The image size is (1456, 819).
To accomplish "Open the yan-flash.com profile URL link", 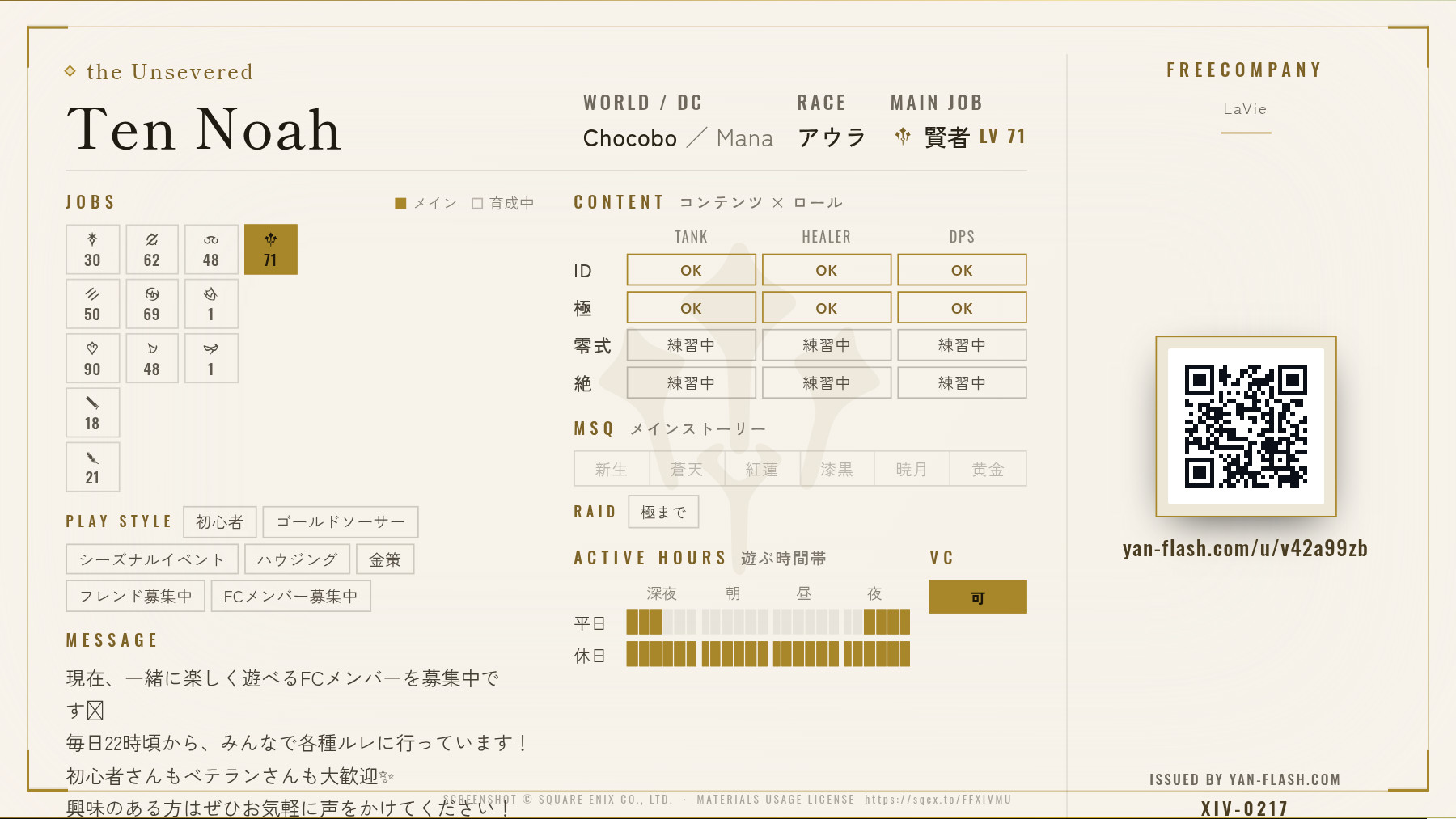I will pos(1245,548).
